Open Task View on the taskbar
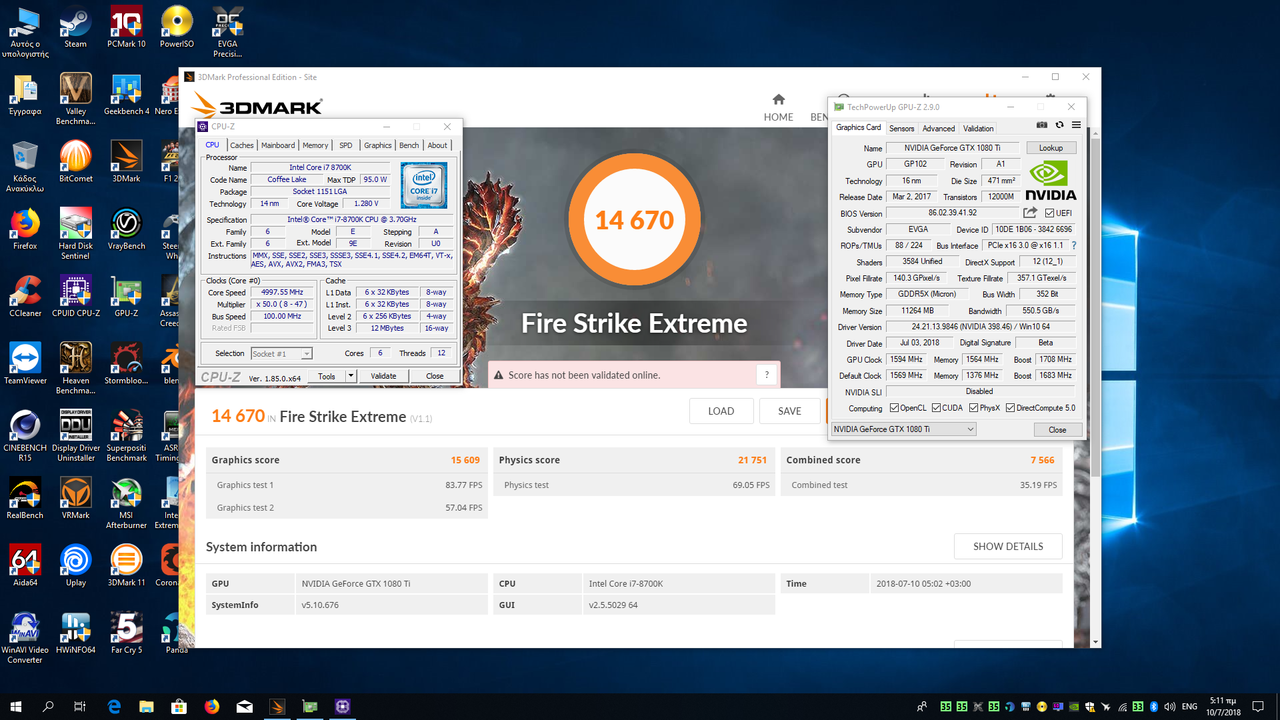 click(x=80, y=706)
